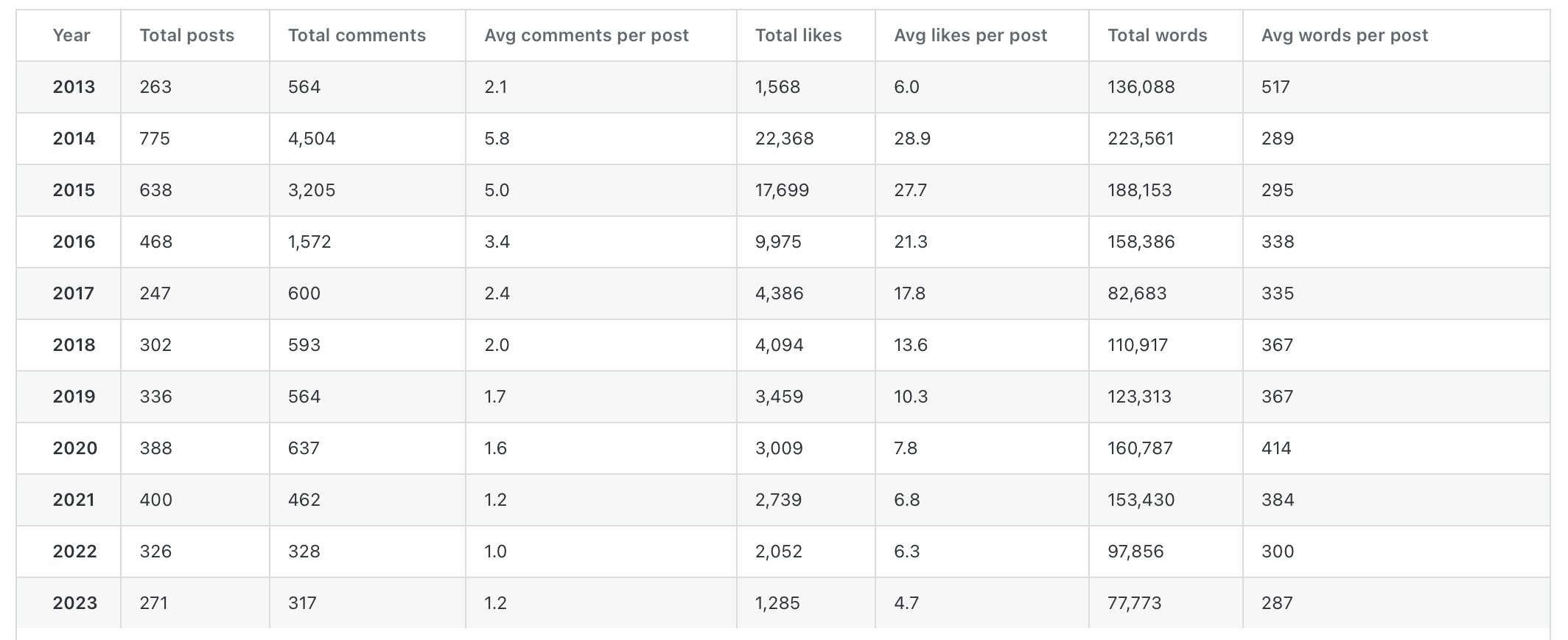This screenshot has height=640, width=1568.
Task: Select the 2023 total likes value 1,285
Action: [x=777, y=603]
